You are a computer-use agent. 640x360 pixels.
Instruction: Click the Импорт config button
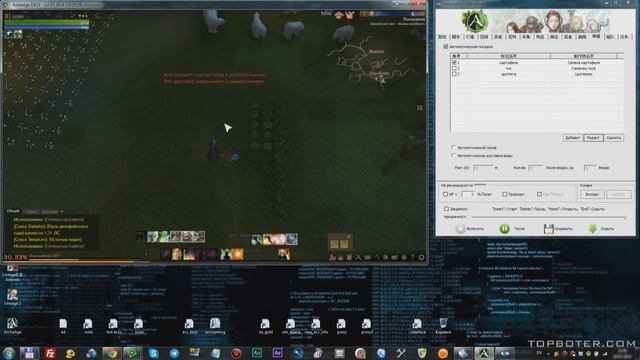click(x=618, y=194)
